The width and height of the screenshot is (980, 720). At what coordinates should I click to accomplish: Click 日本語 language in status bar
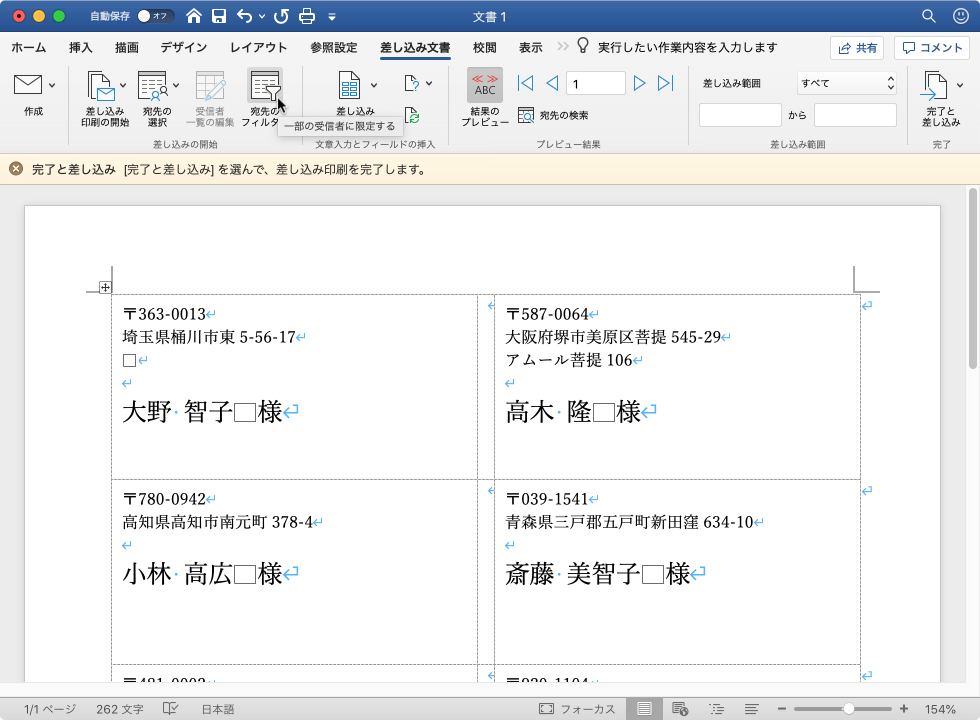click(218, 709)
